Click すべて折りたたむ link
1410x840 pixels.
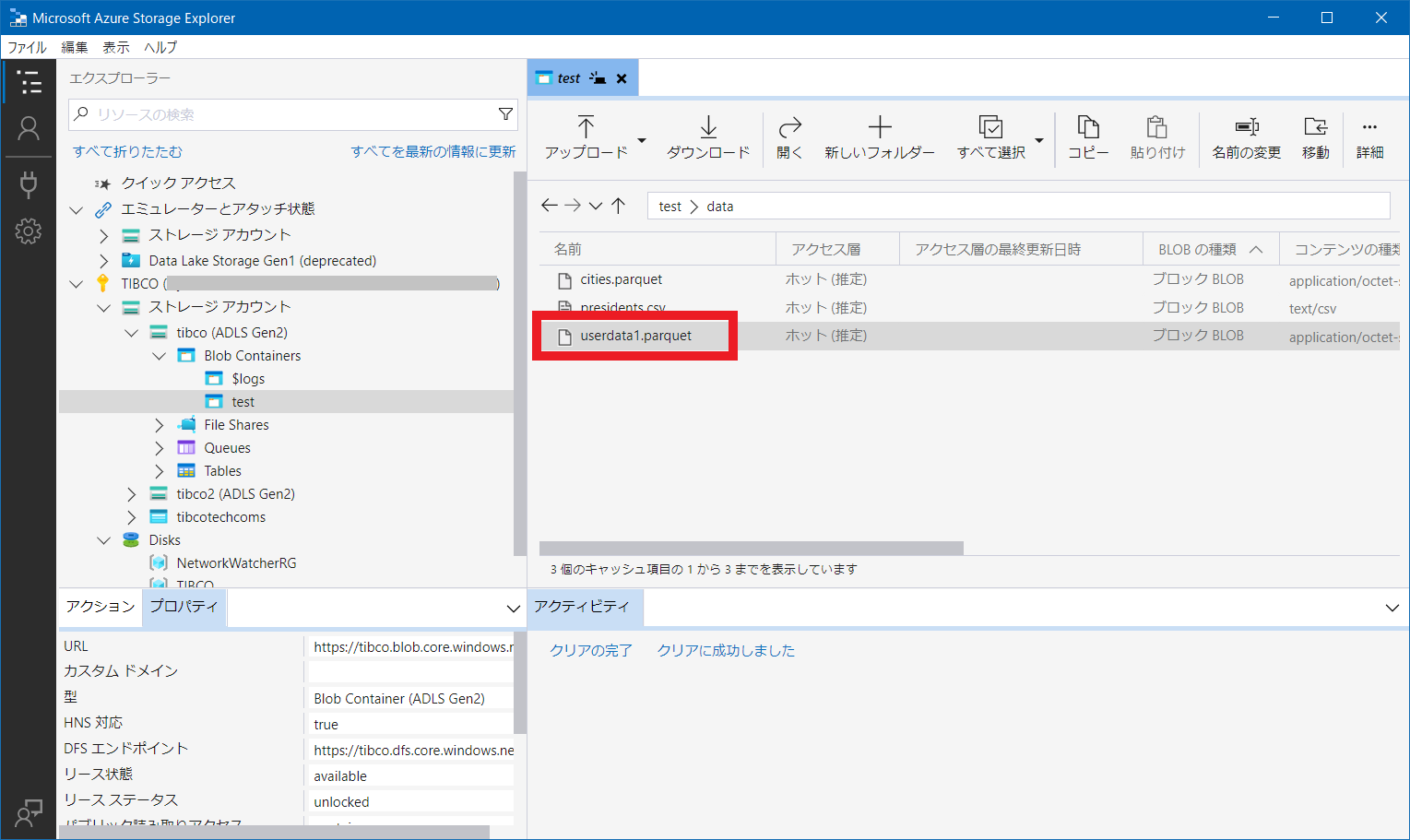pos(128,151)
